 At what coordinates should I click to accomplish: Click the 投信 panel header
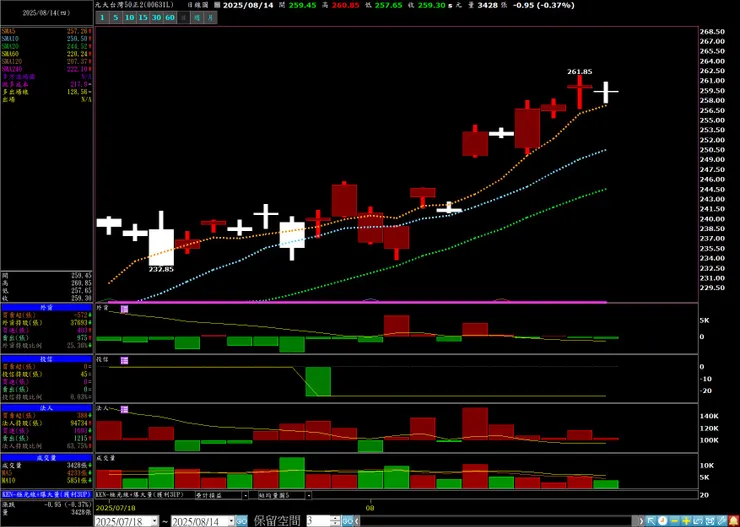[46, 359]
